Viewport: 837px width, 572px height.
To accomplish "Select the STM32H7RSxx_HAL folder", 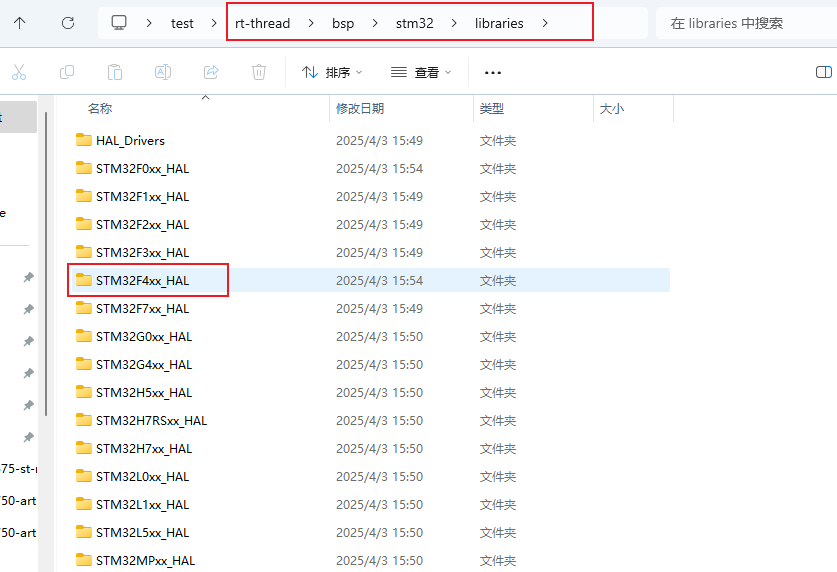I will pyautogui.click(x=152, y=420).
